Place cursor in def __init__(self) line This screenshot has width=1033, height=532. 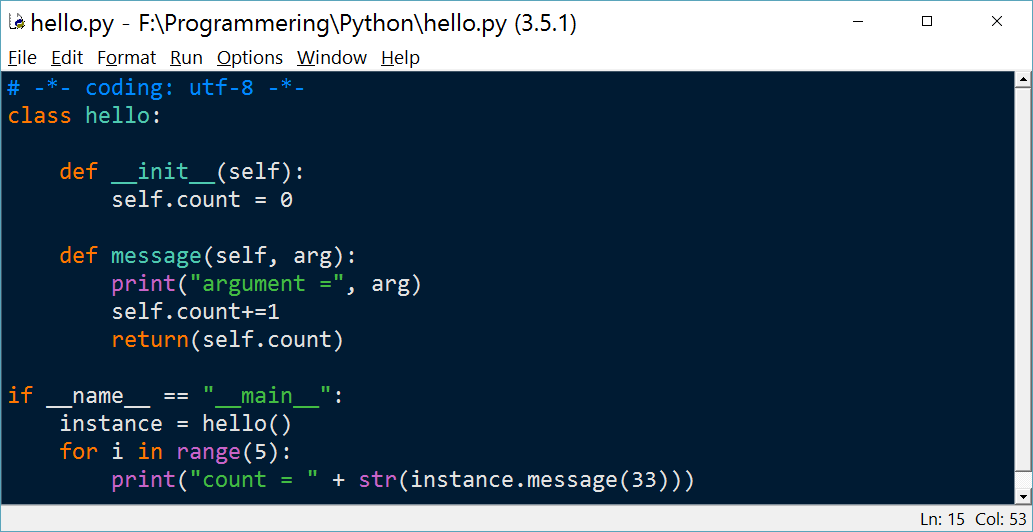pyautogui.click(x=182, y=172)
